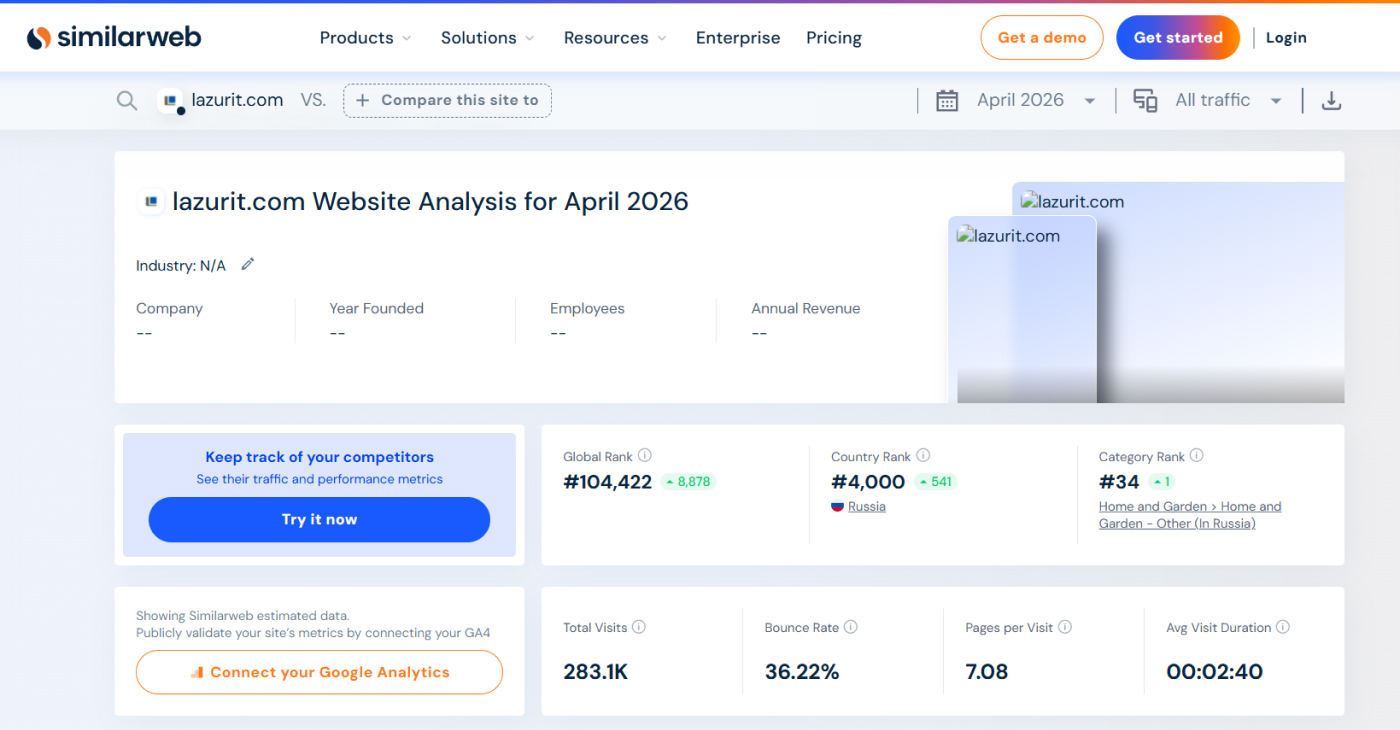Viewport: 1400px width, 730px height.
Task: Open the calendar date icon
Action: click(x=947, y=100)
